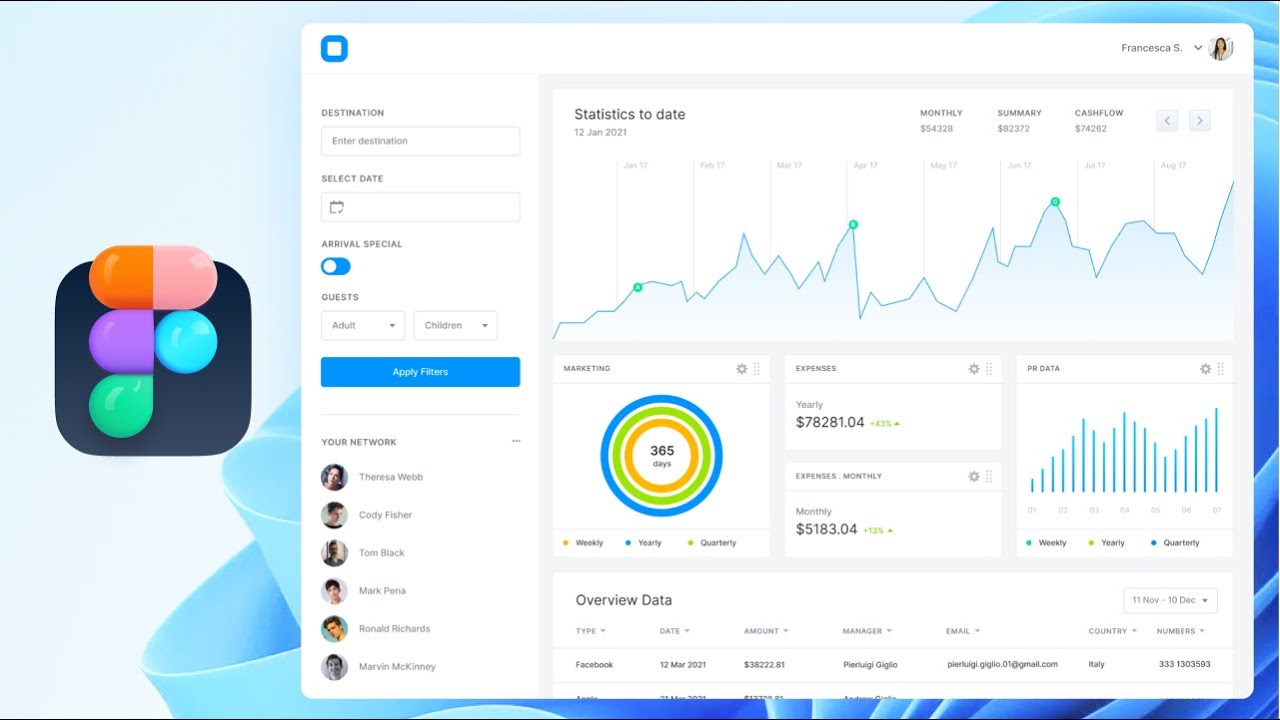This screenshot has width=1280, height=720.
Task: Toggle Weekly legend in PR Data card
Action: point(1046,543)
